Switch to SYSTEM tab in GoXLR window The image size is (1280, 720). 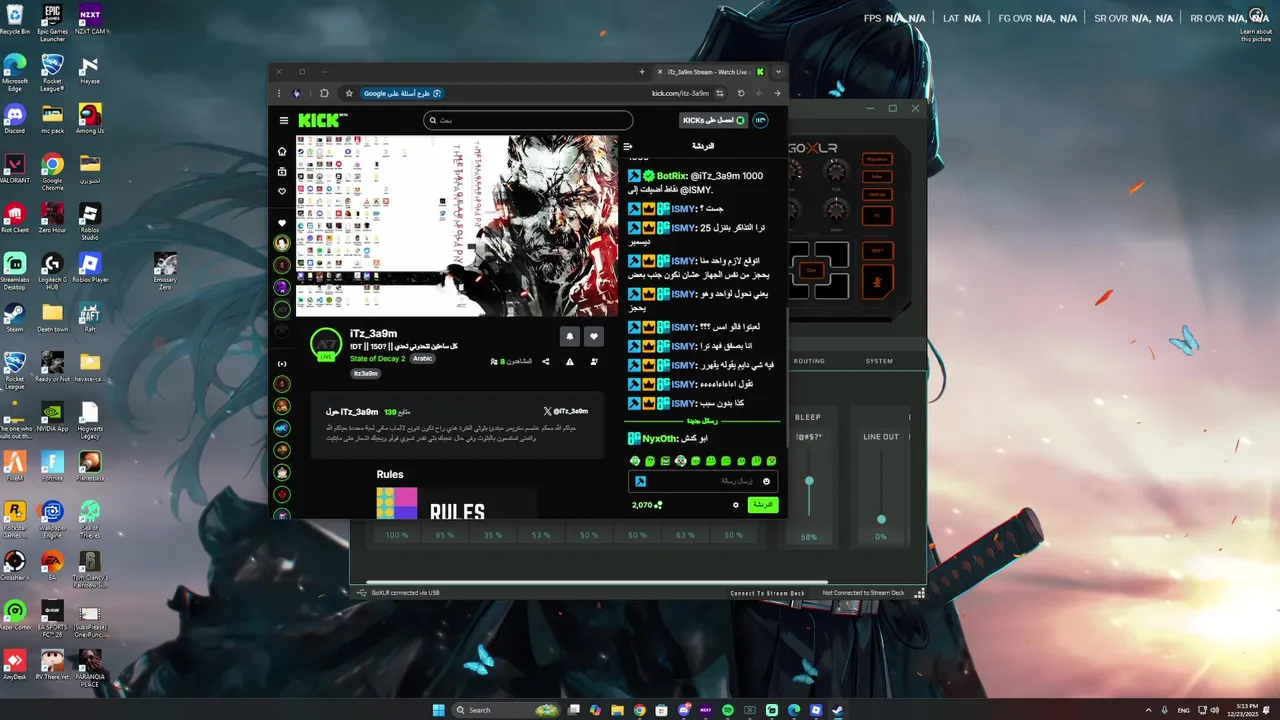coord(879,361)
